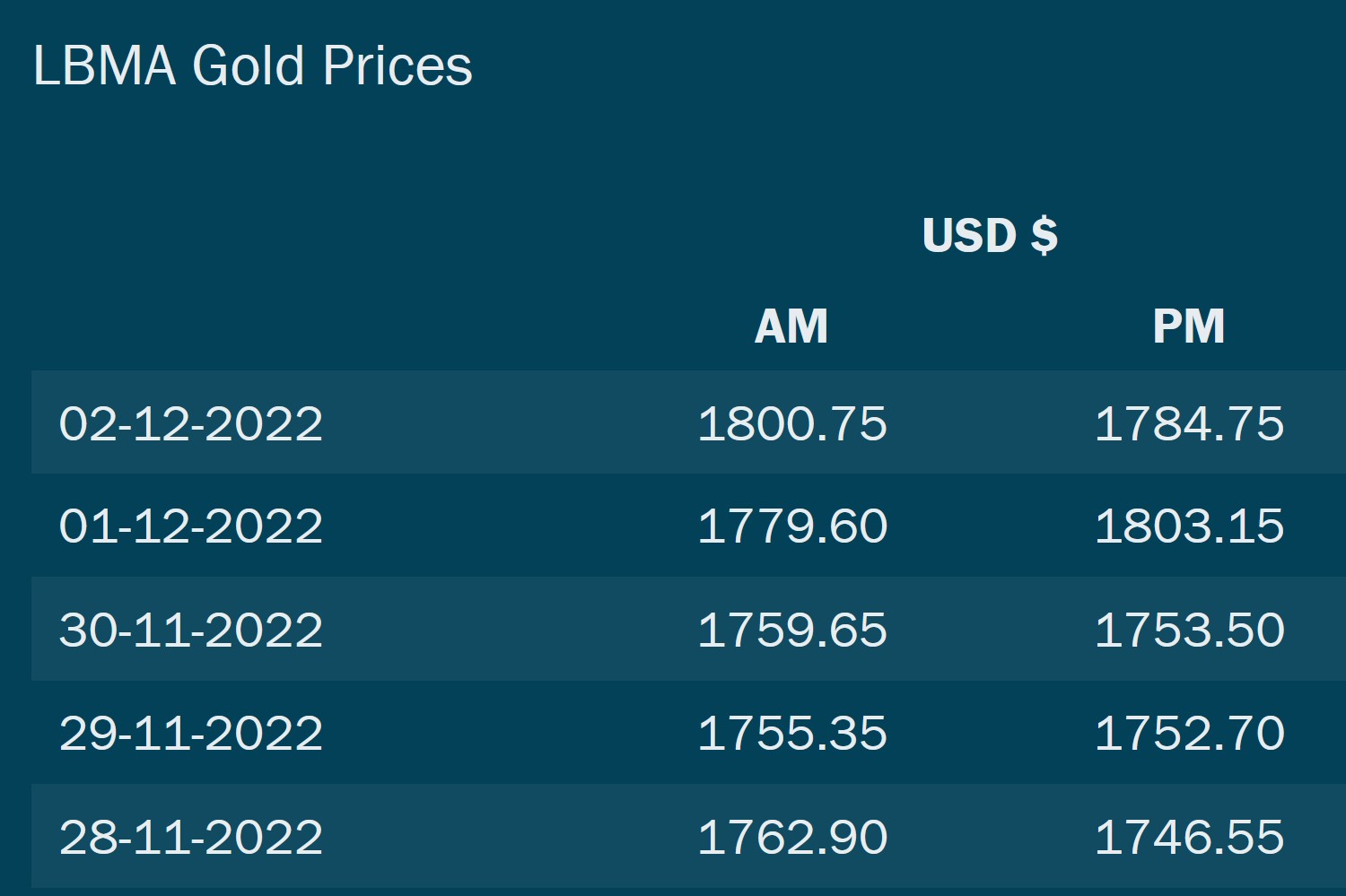This screenshot has height=896, width=1346.
Task: Click the AM column header
Action: (x=791, y=326)
